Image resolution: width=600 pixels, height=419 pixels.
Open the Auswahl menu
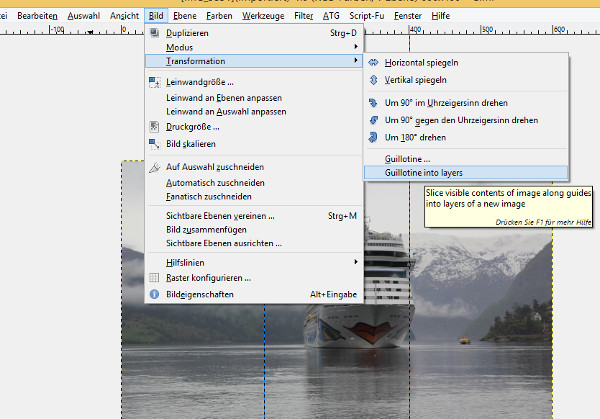coord(83,16)
